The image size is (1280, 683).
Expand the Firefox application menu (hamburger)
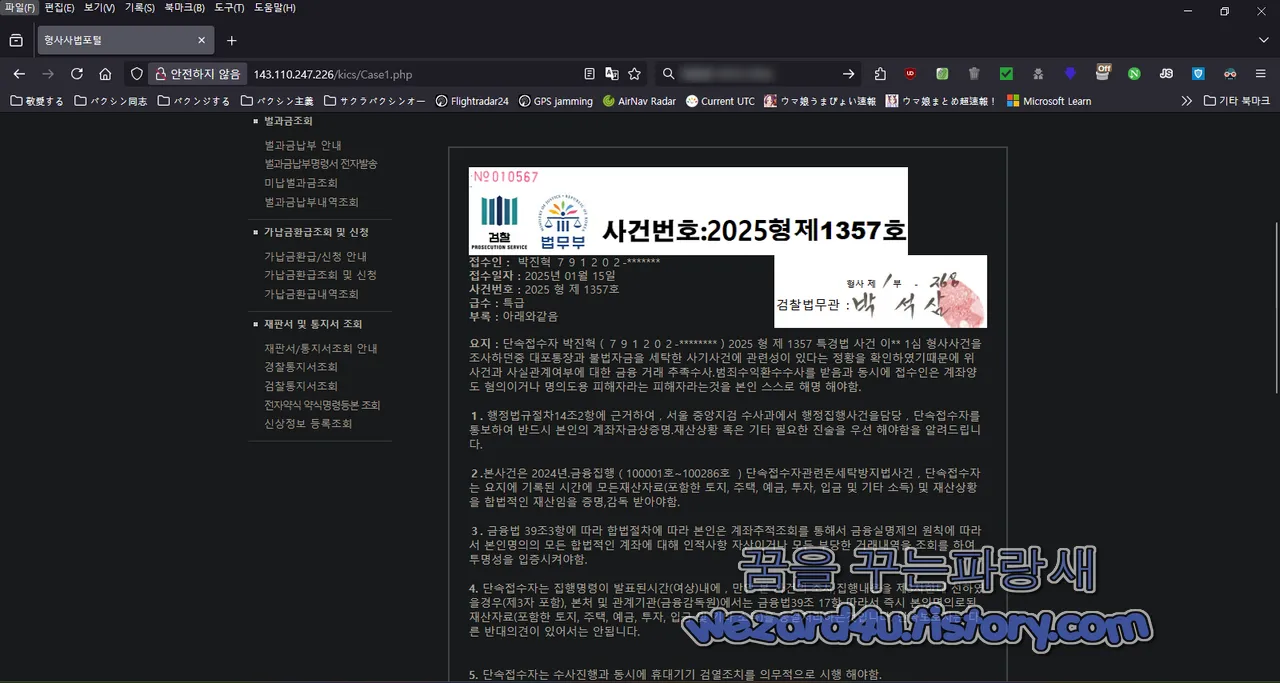pyautogui.click(x=1261, y=74)
